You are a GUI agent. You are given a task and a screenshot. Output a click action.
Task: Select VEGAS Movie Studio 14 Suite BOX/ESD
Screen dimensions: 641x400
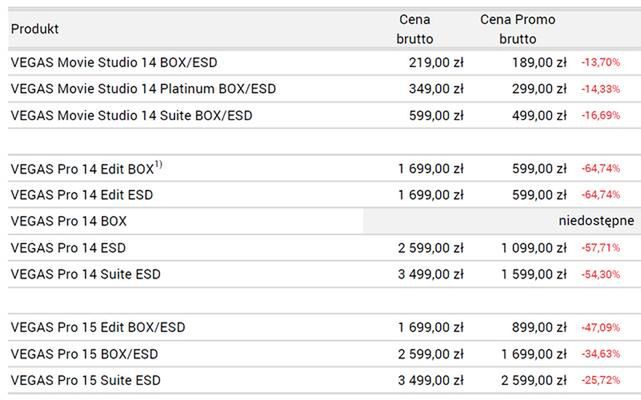[131, 116]
